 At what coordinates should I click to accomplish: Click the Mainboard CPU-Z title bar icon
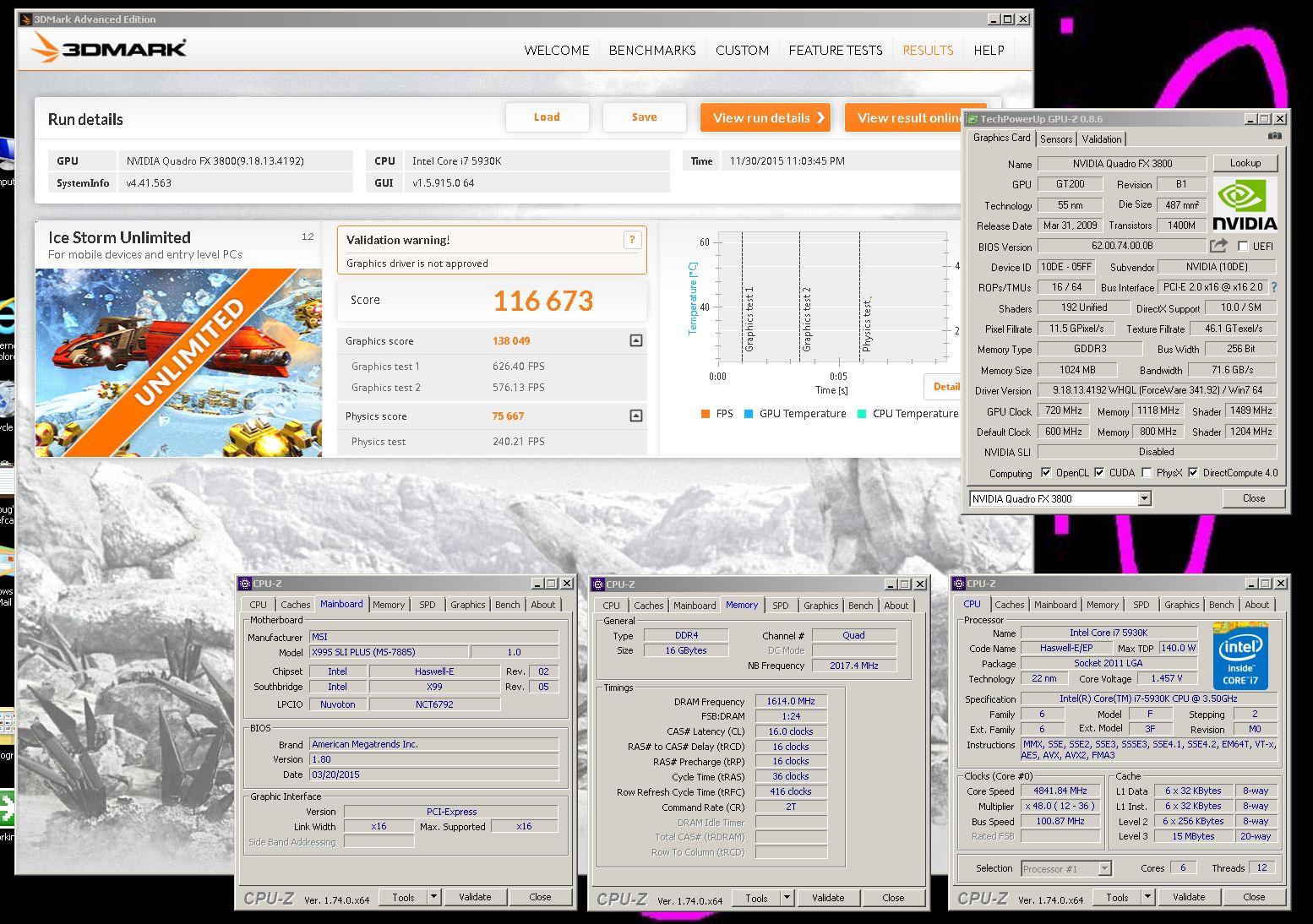click(x=245, y=583)
